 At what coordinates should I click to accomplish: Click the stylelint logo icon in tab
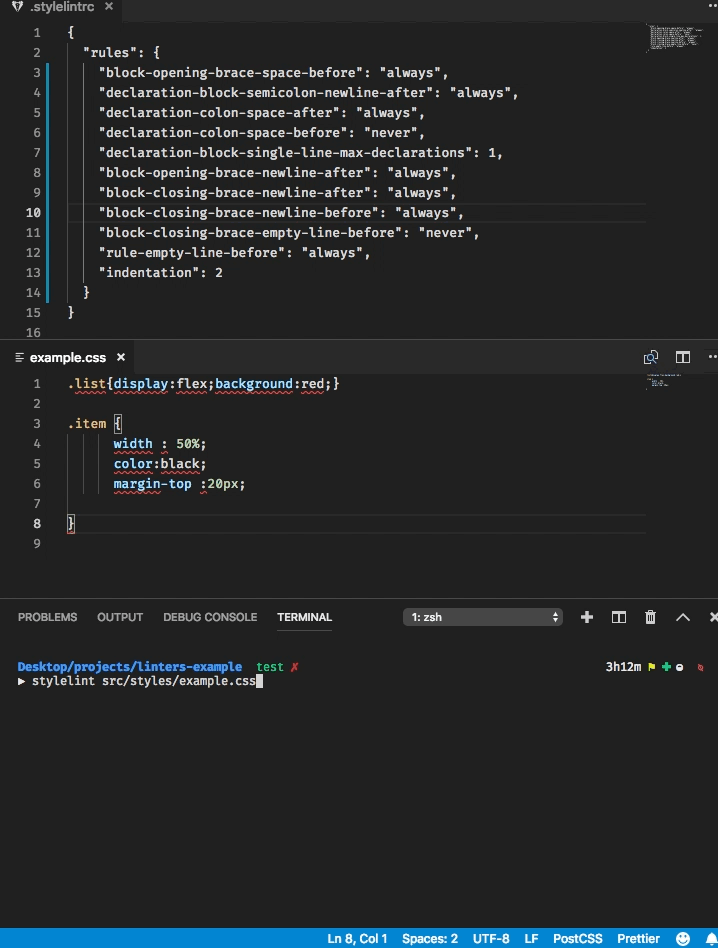pos(18,7)
